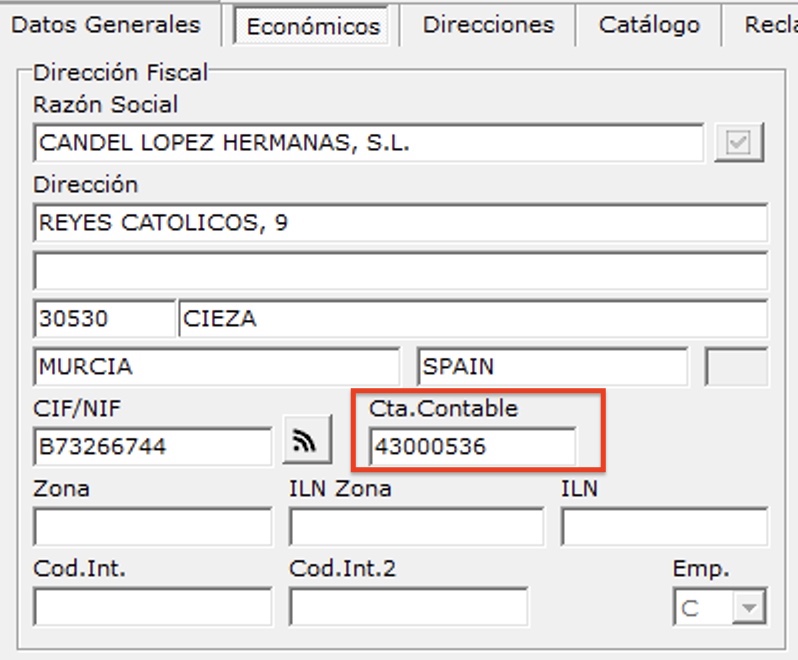Select the city field containing CIEZA
798x660 pixels.
coord(472,319)
